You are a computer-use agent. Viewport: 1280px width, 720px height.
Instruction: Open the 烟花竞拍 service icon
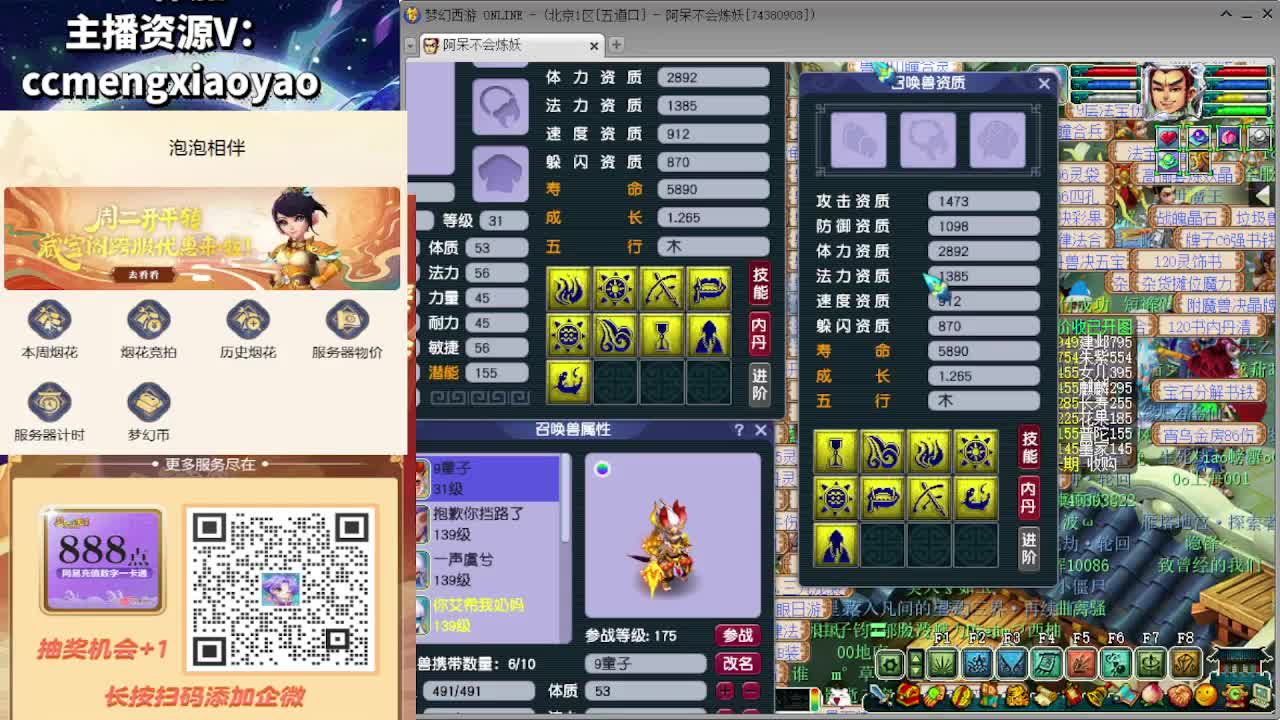coord(148,320)
